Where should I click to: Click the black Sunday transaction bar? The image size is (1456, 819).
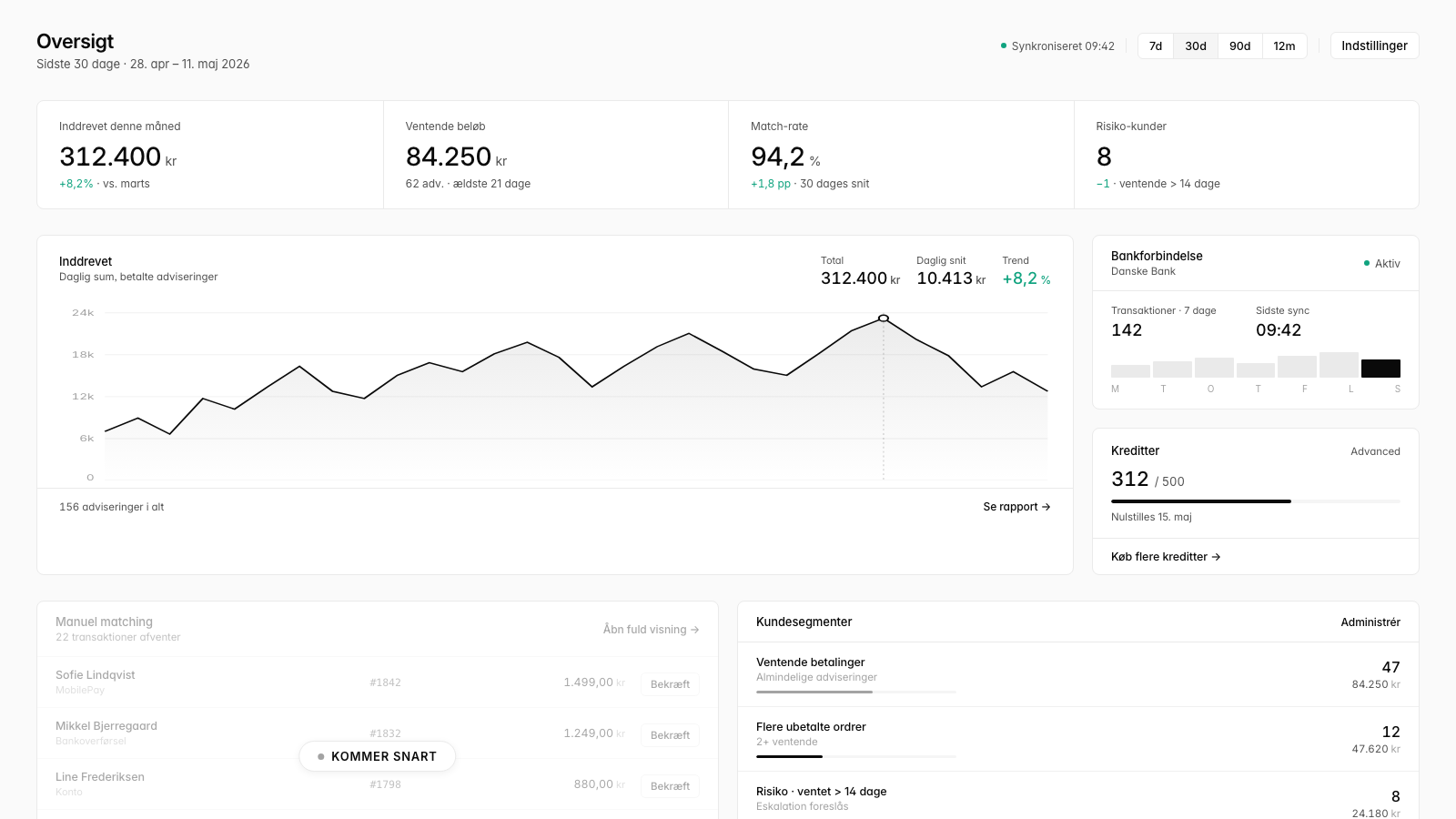1380,369
